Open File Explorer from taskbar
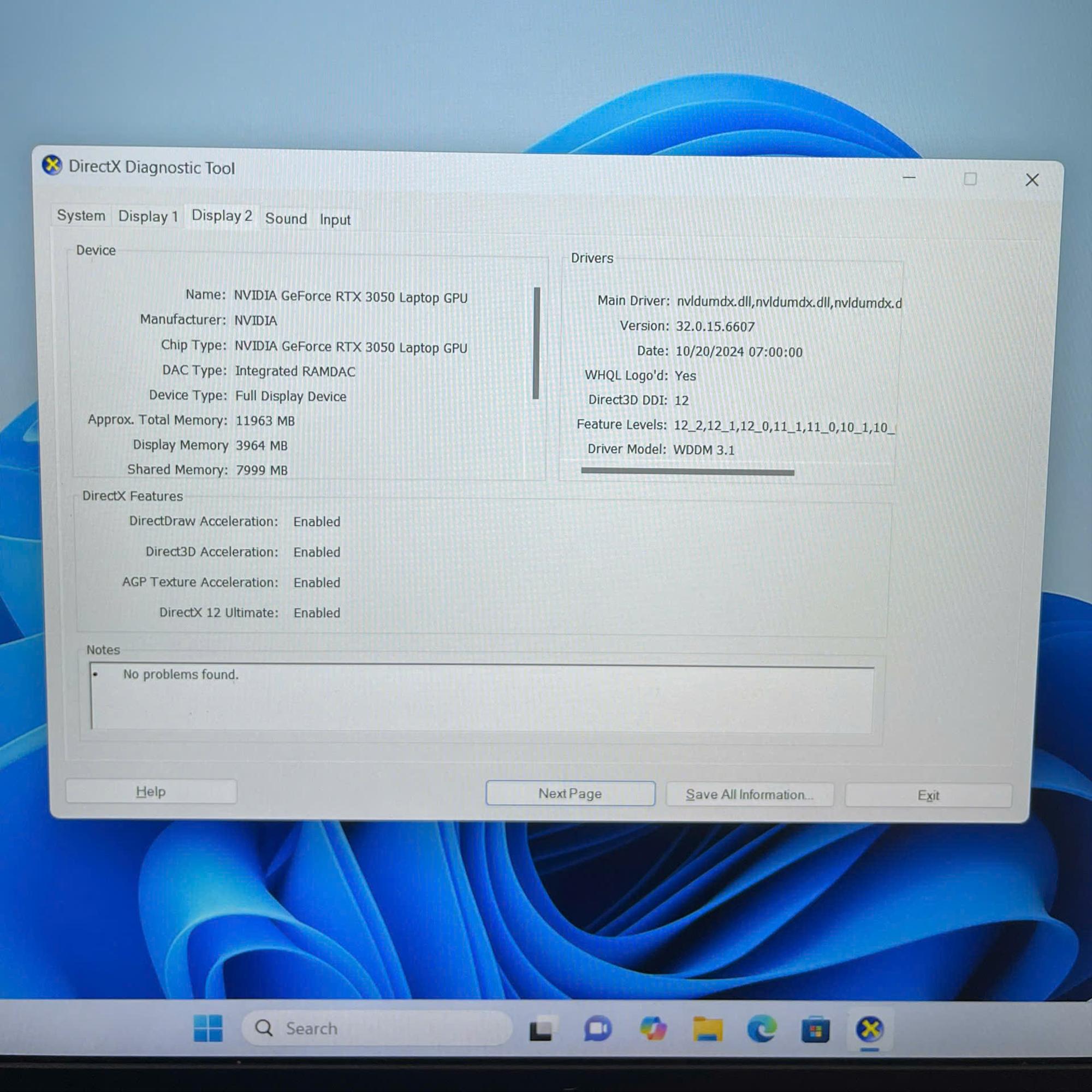This screenshot has height=1092, width=1092. point(708,1029)
